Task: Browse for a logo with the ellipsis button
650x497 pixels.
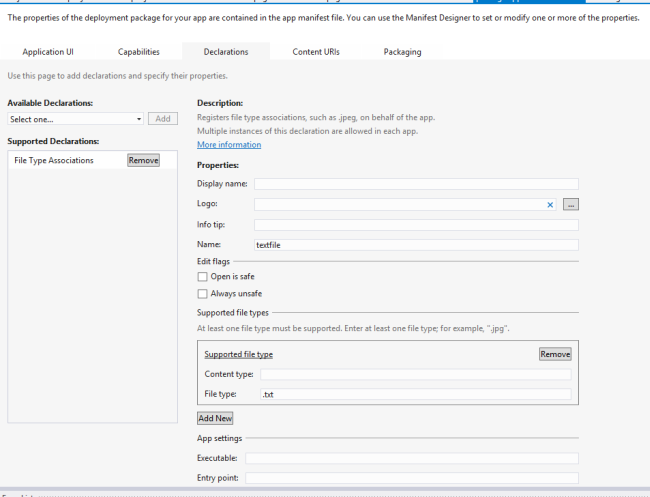Action: (570, 204)
